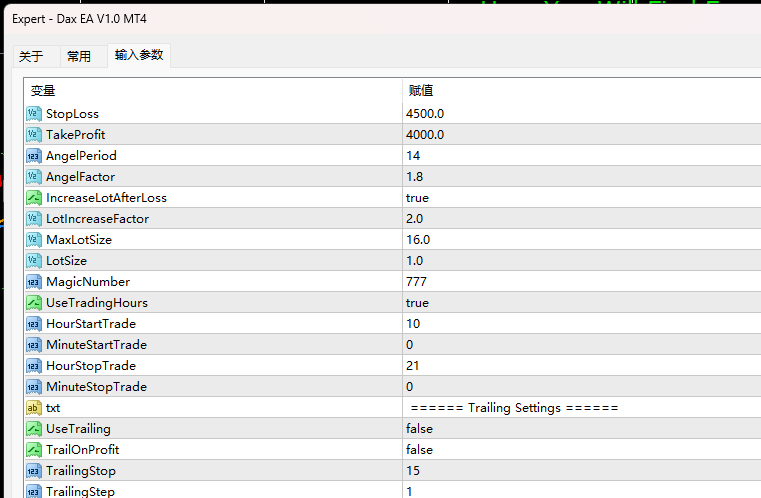Select the TakeProfit value 4000.0 field
The width and height of the screenshot is (761, 498).
point(582,135)
